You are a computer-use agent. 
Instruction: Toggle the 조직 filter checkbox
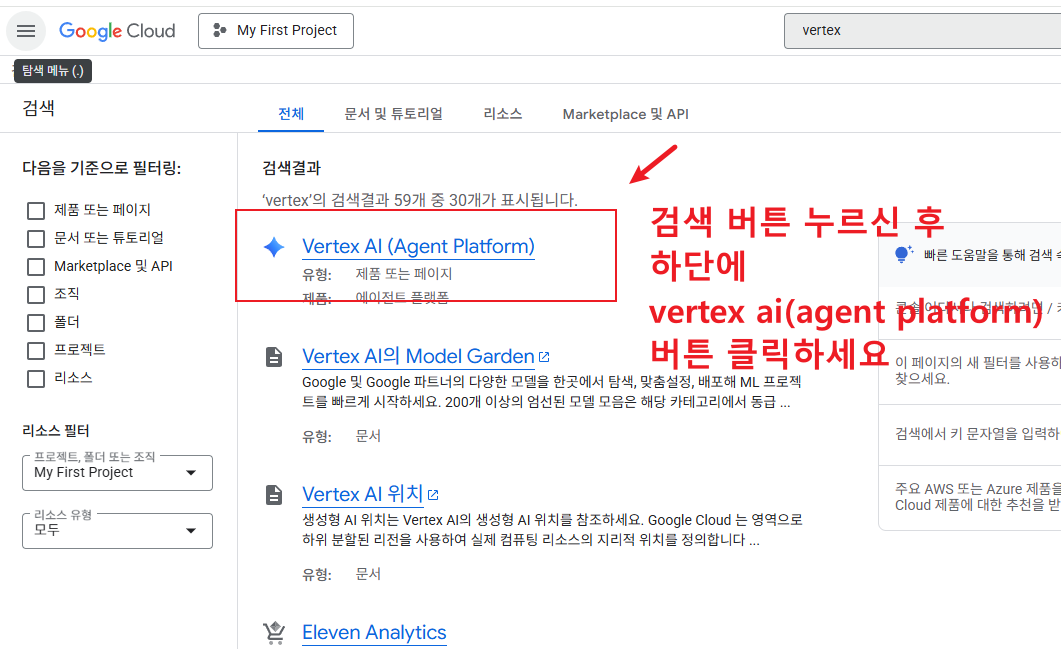click(x=36, y=294)
